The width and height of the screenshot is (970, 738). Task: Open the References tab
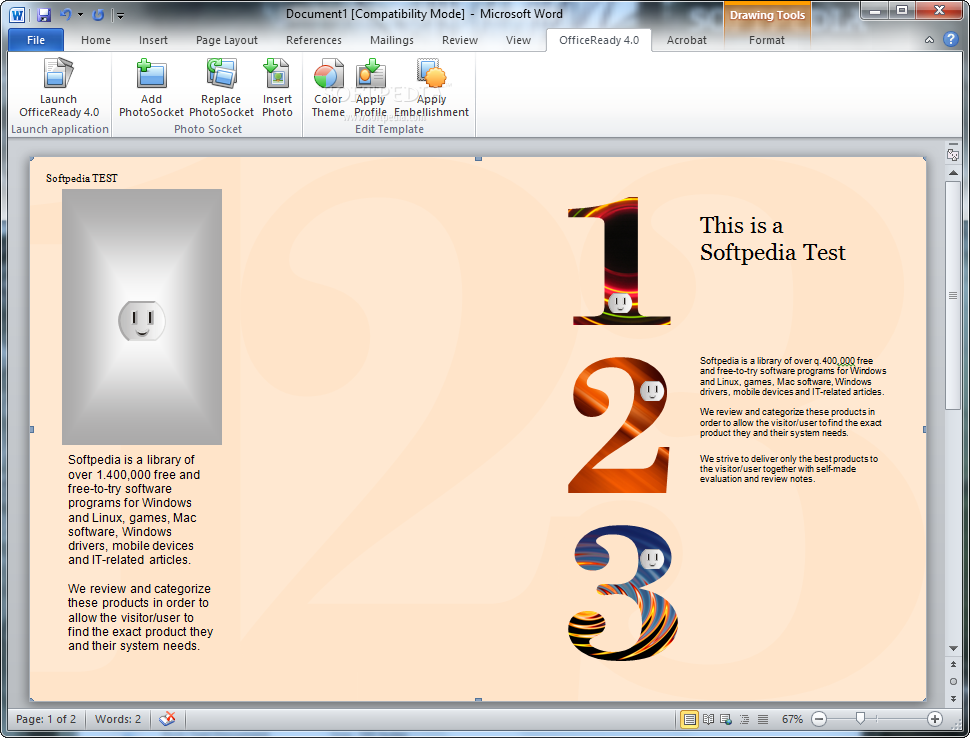[x=314, y=40]
